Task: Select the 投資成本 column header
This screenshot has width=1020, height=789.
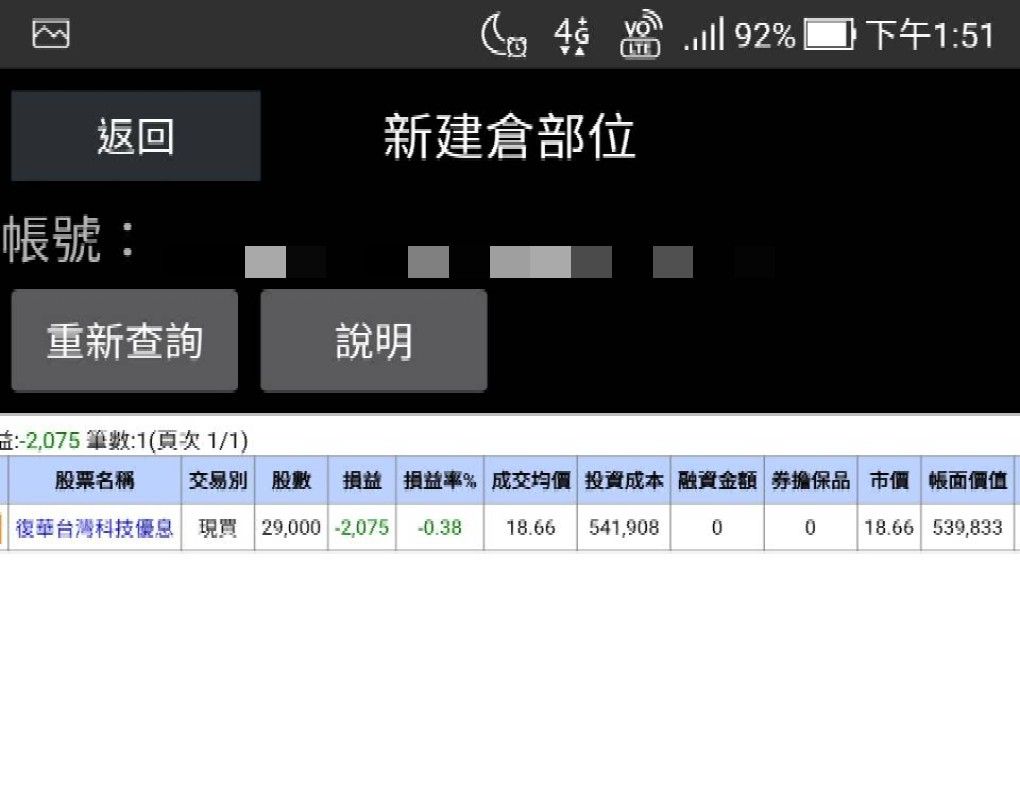Action: pos(623,480)
